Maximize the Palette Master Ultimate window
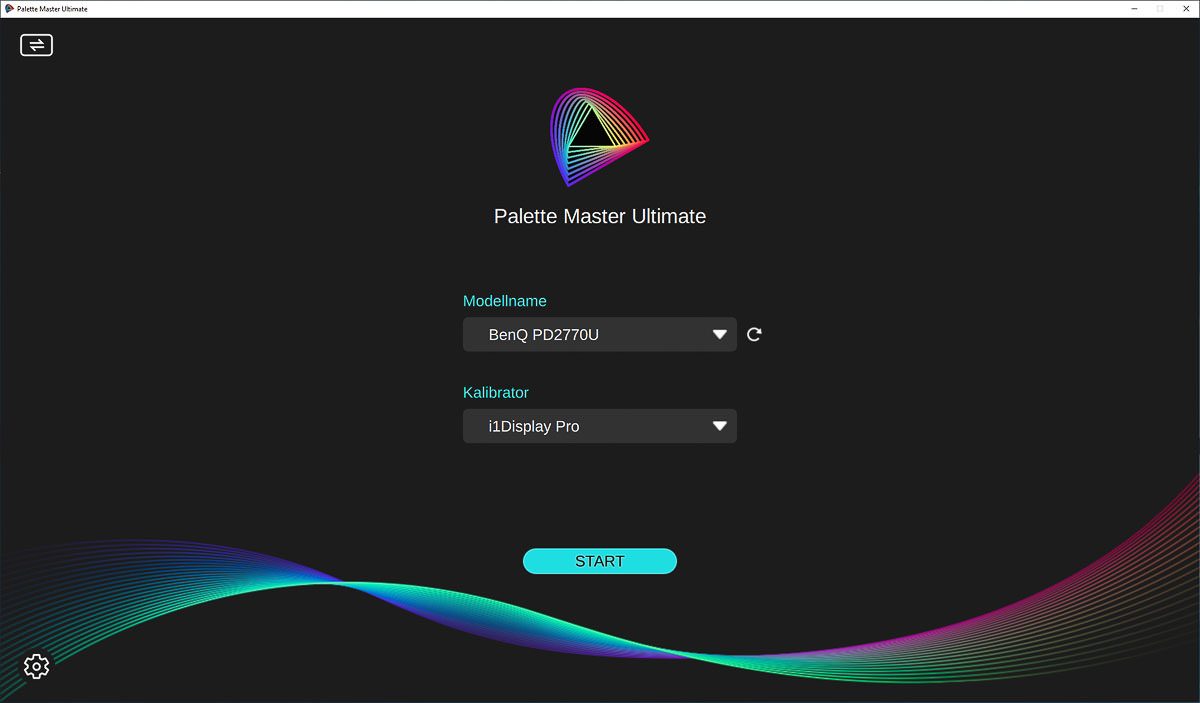Viewport: 1200px width, 703px height. (1159, 9)
